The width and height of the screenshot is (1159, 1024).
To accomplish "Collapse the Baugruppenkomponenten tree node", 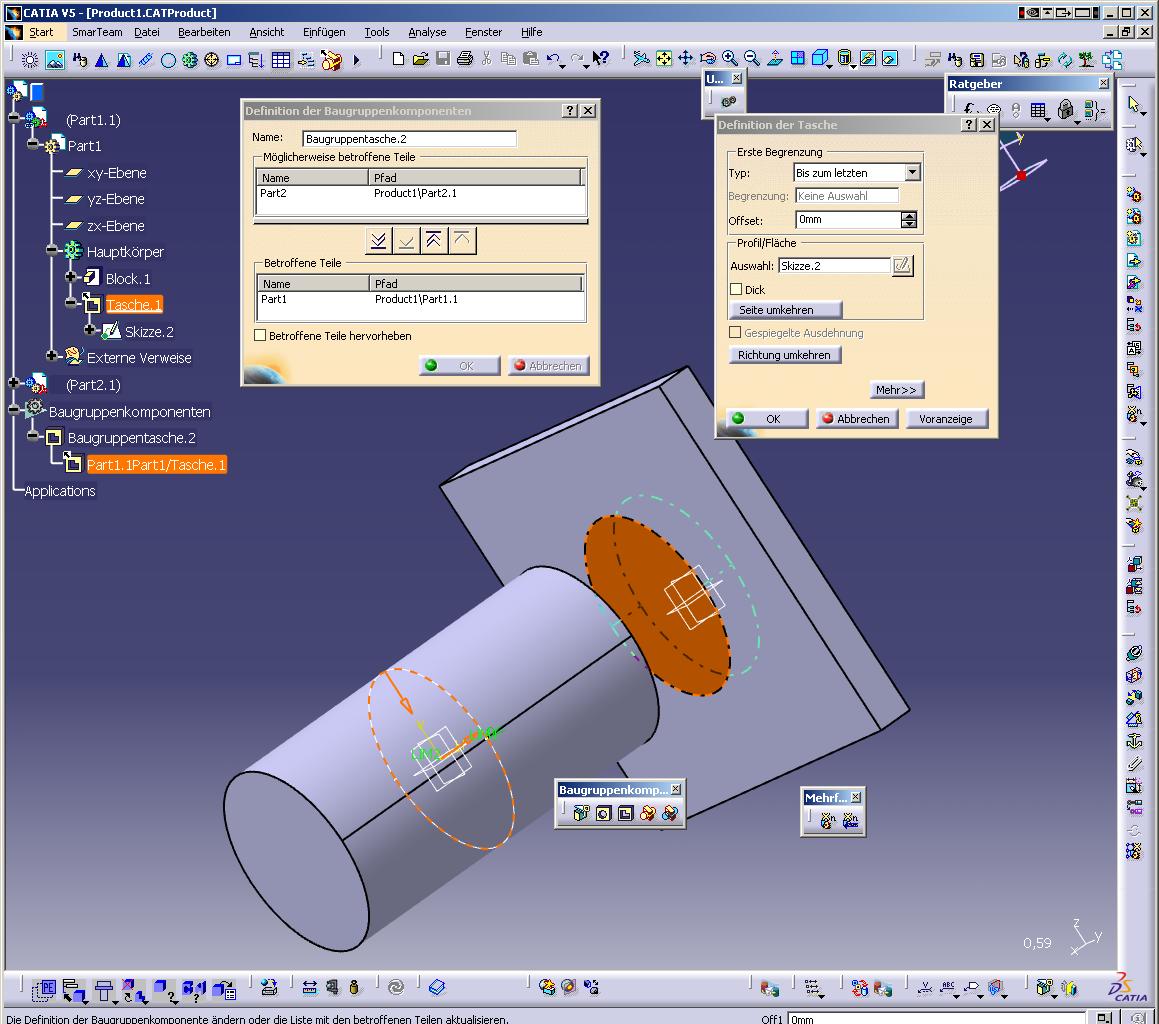I will [13, 409].
